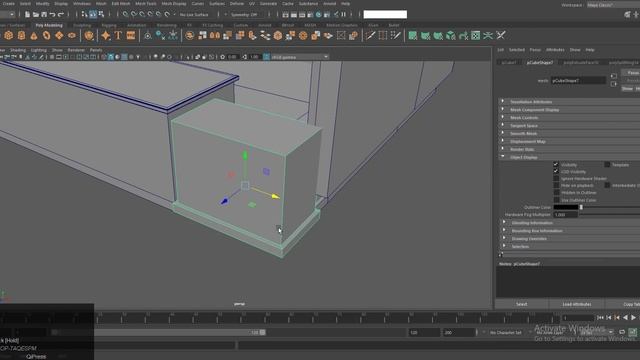The height and width of the screenshot is (360, 640).
Task: Open the Workspace dropdown
Action: click(613, 5)
